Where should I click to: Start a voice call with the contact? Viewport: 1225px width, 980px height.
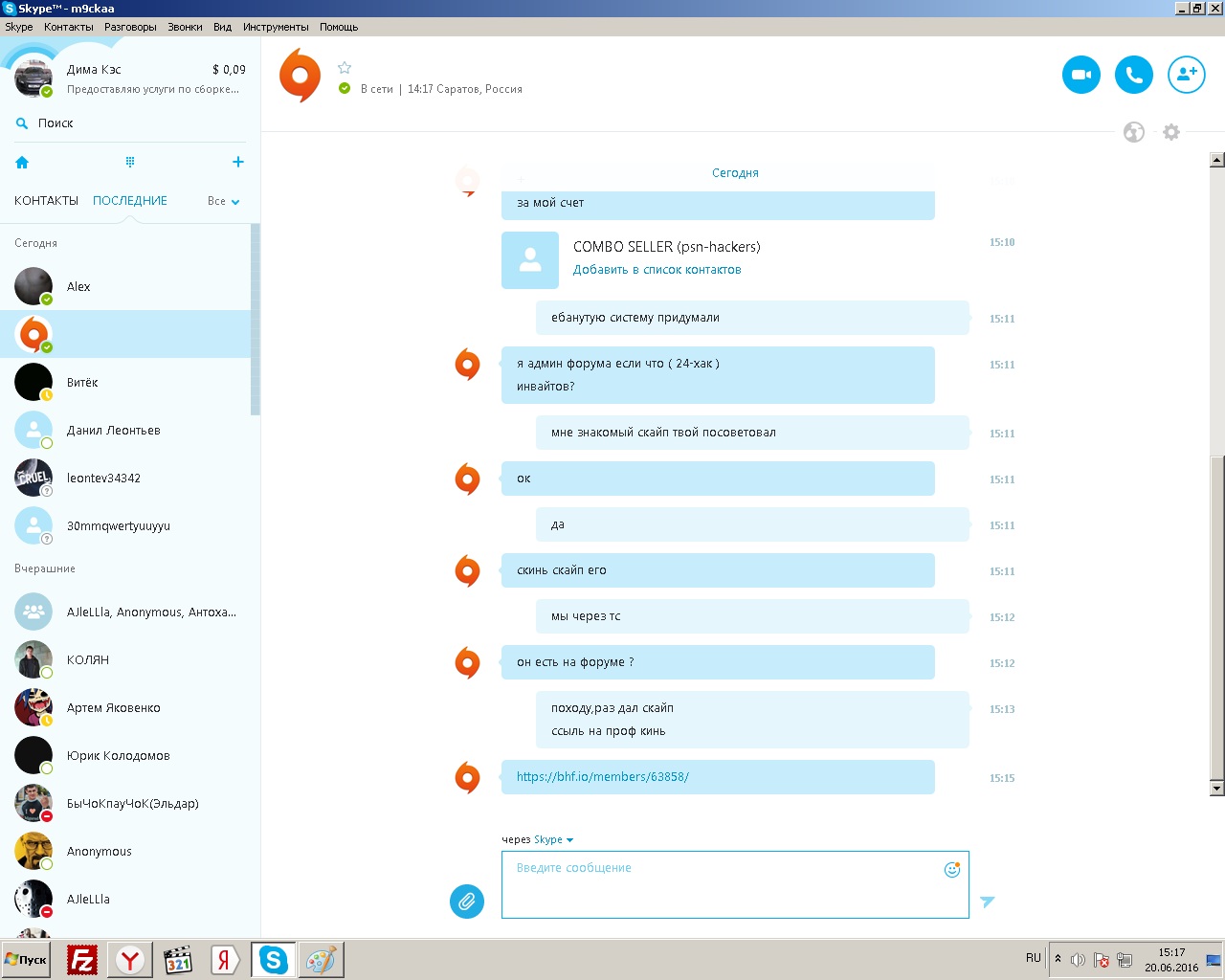pyautogui.click(x=1134, y=75)
